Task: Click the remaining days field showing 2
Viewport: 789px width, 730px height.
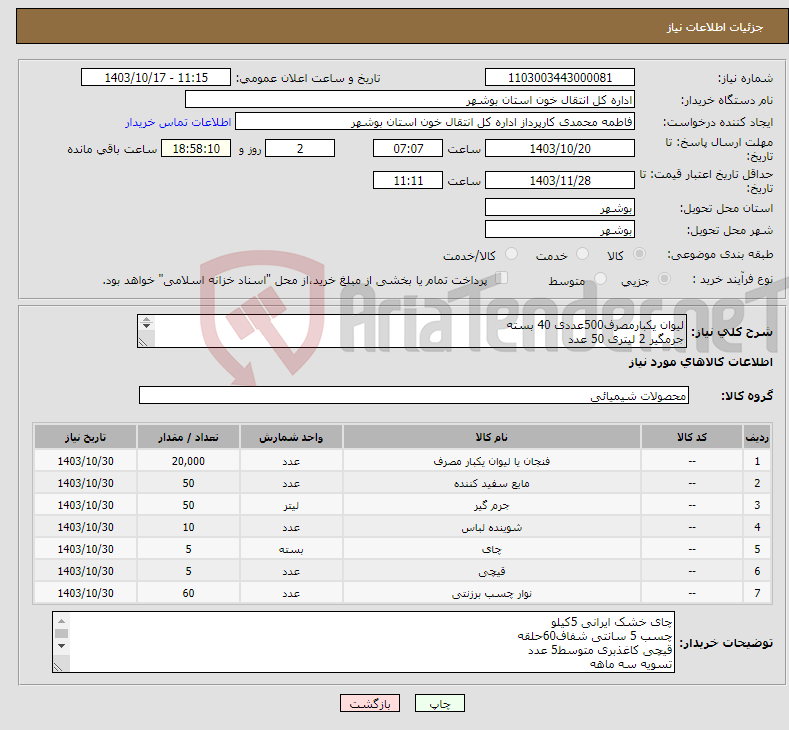Action: (300, 148)
